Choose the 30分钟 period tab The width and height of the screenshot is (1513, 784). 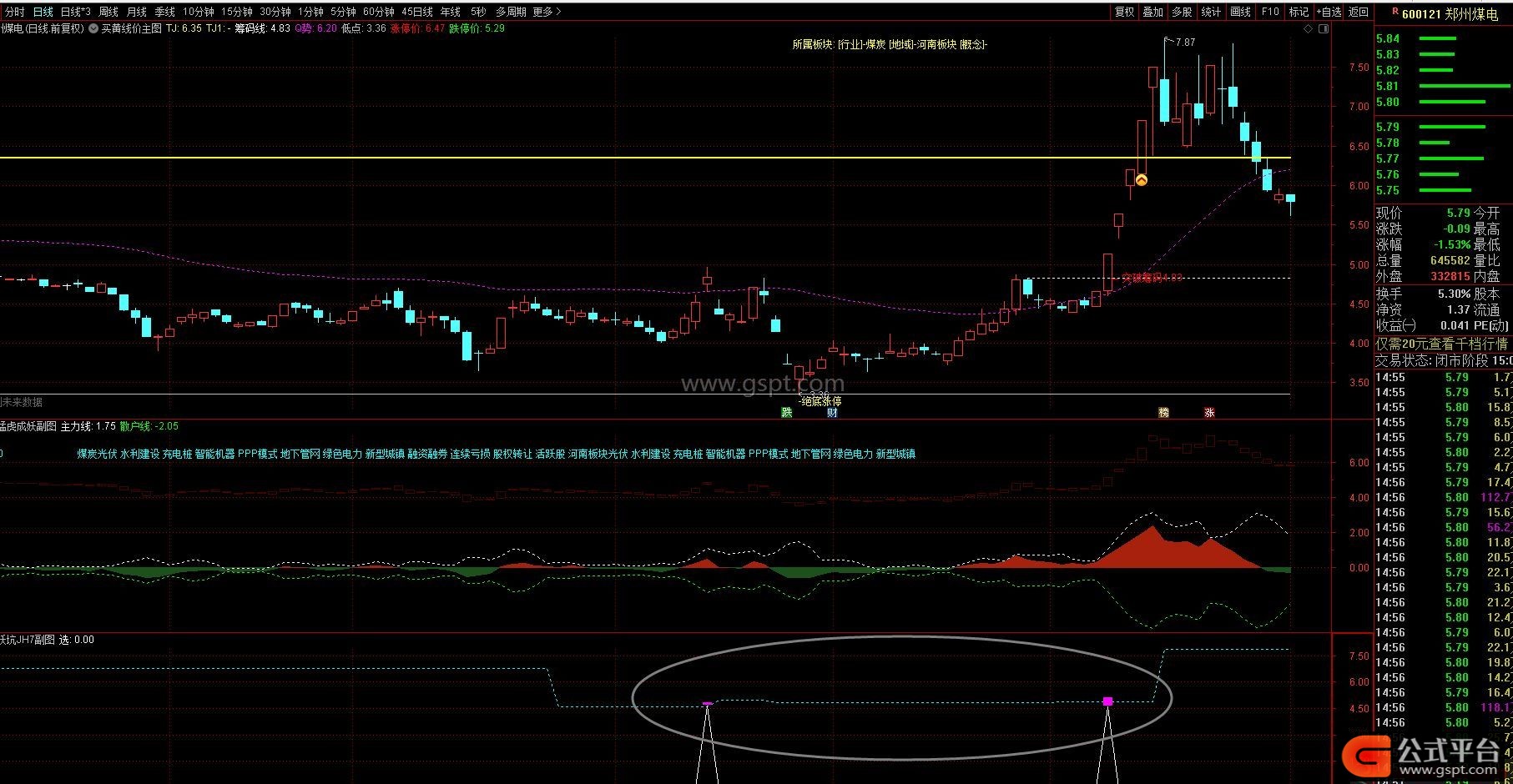[x=275, y=12]
